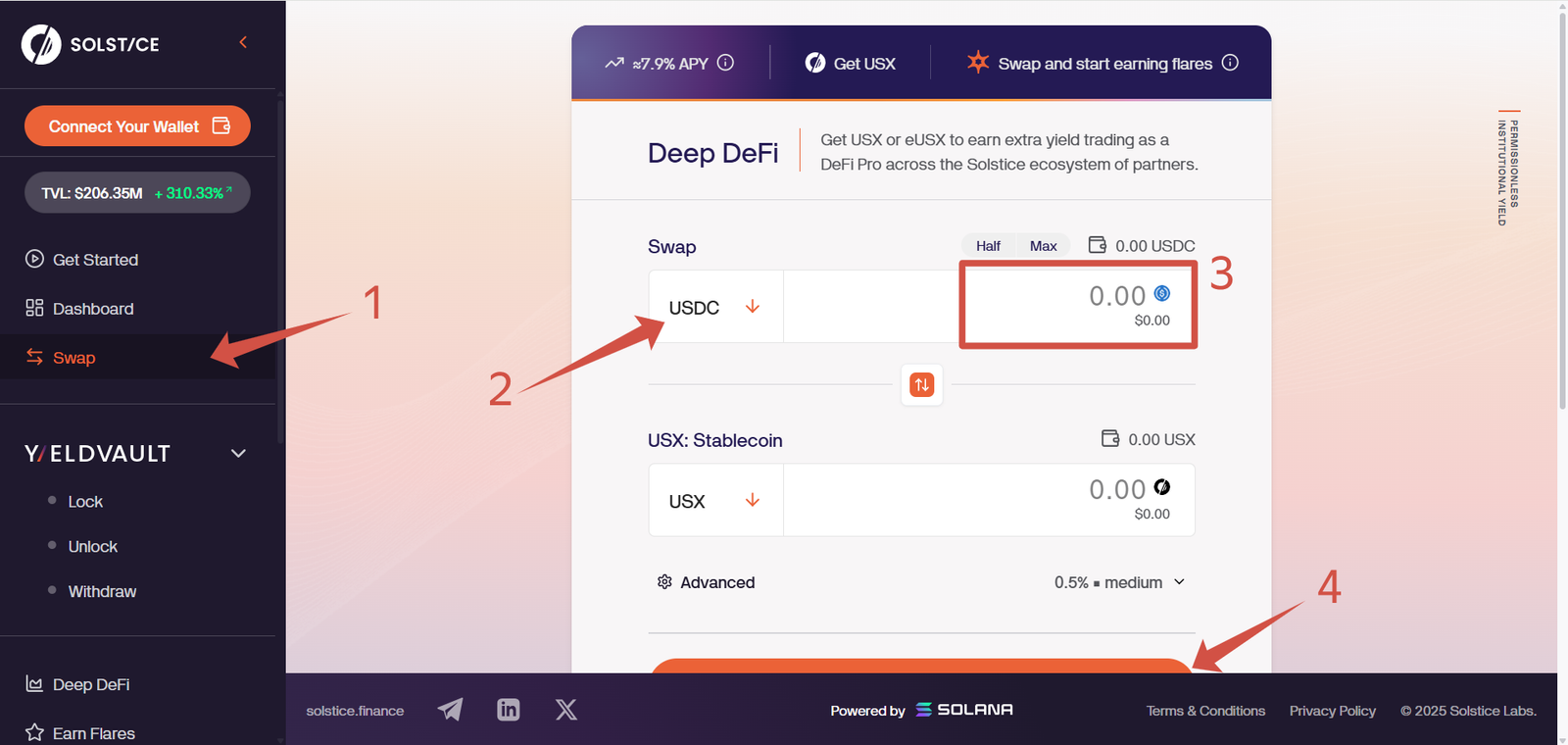Click the info icon beside APY

coord(725,63)
